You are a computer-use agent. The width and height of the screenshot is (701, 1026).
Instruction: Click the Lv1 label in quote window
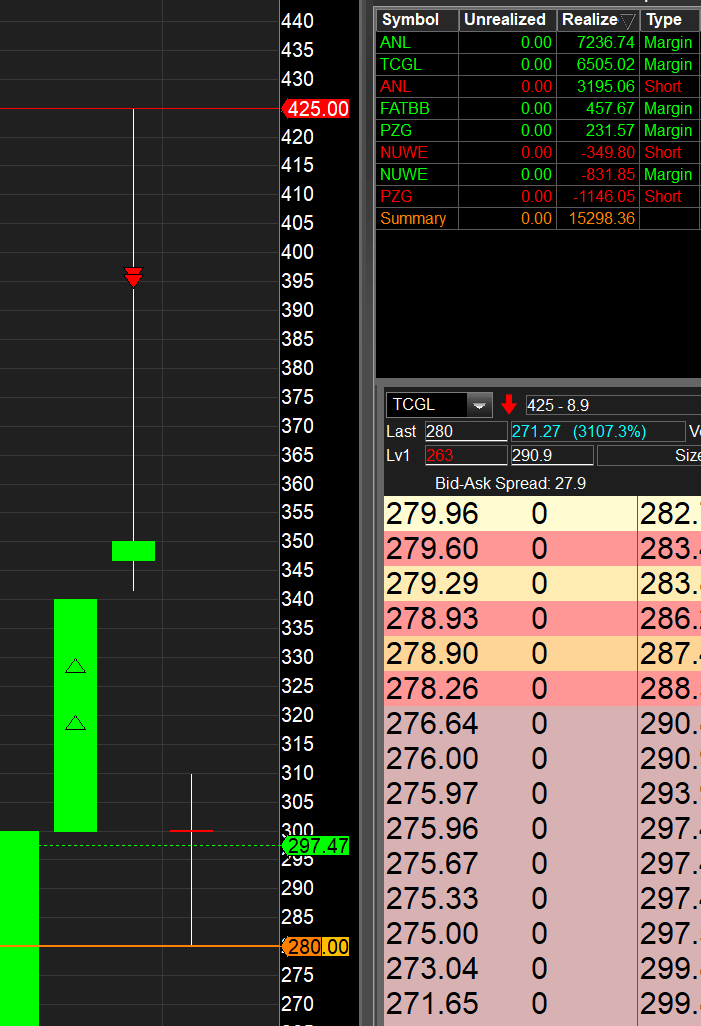(x=397, y=455)
